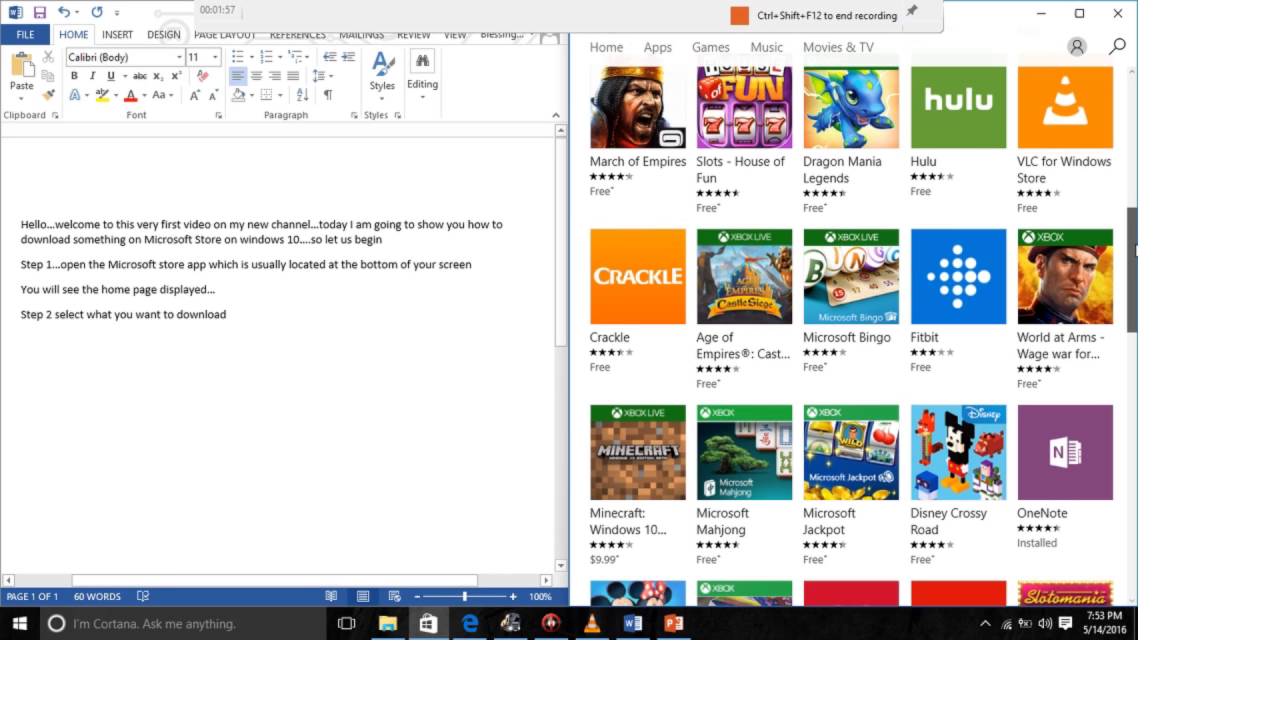
Task: Toggle Superscript formatting
Action: click(x=176, y=76)
